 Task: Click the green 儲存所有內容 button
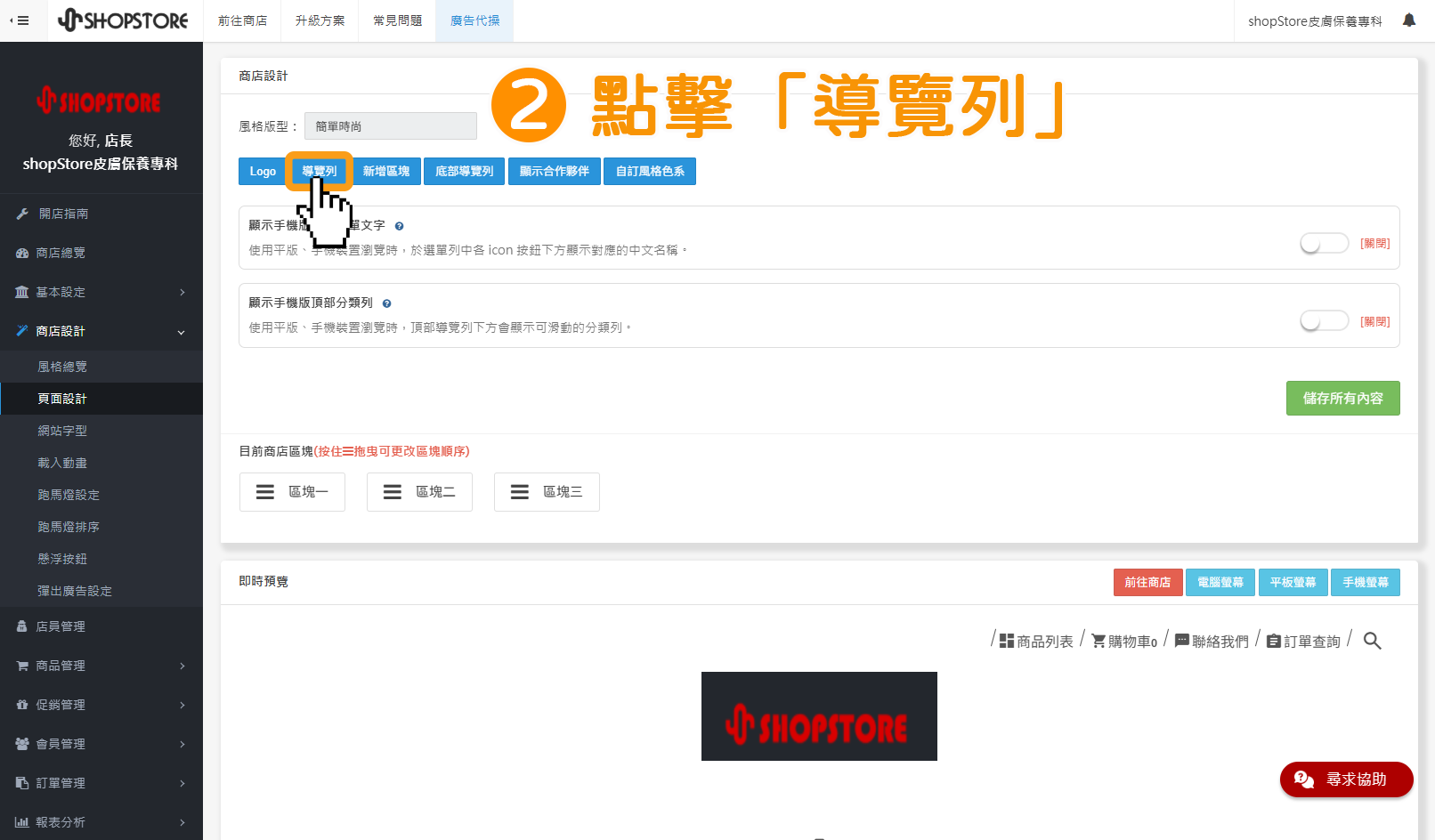pyautogui.click(x=1342, y=398)
